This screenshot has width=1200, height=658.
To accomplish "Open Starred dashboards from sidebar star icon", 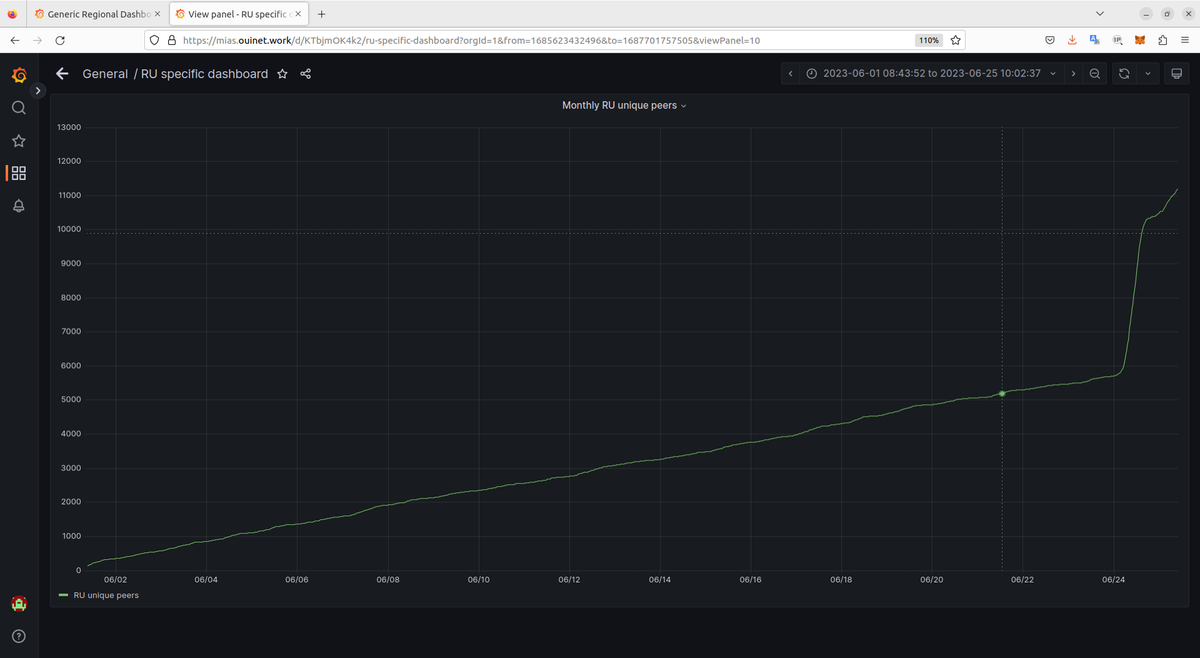I will [x=18, y=141].
